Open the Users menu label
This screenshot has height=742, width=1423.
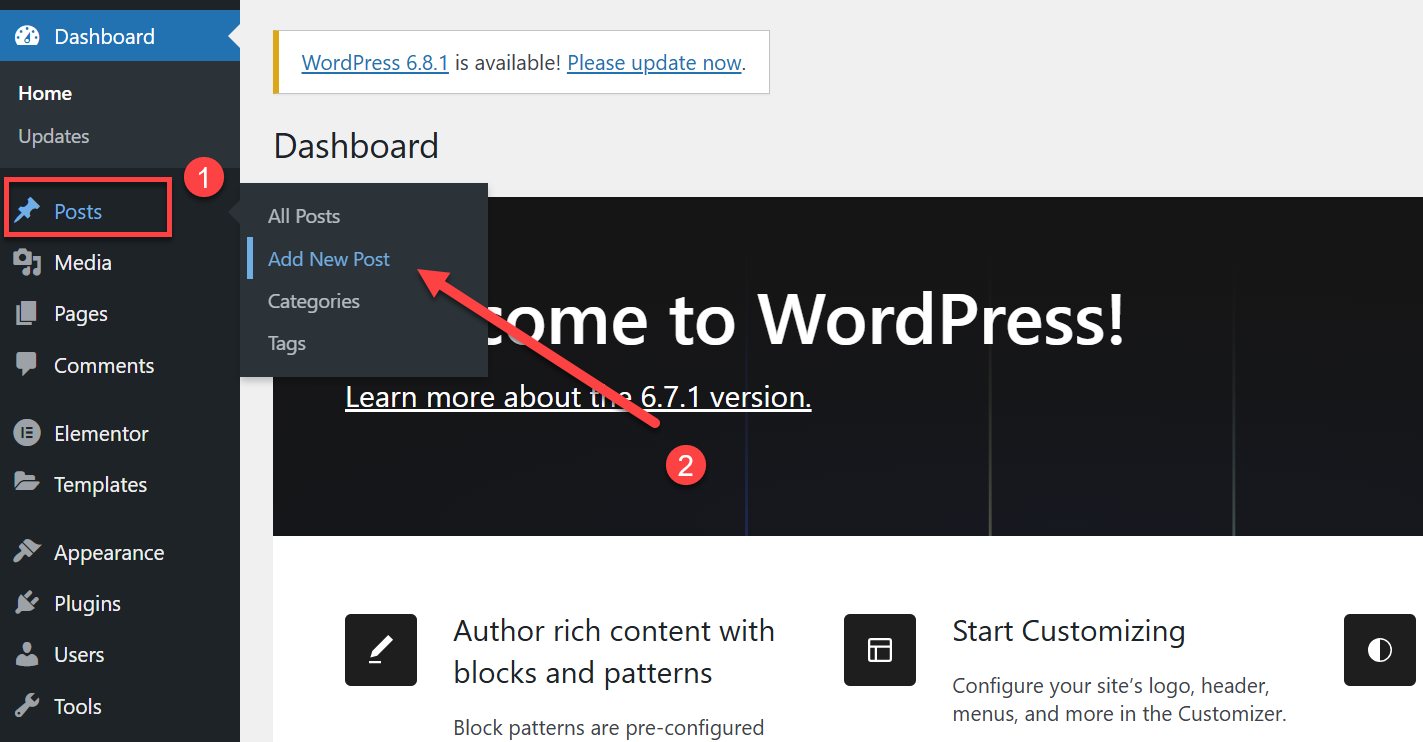click(x=79, y=655)
